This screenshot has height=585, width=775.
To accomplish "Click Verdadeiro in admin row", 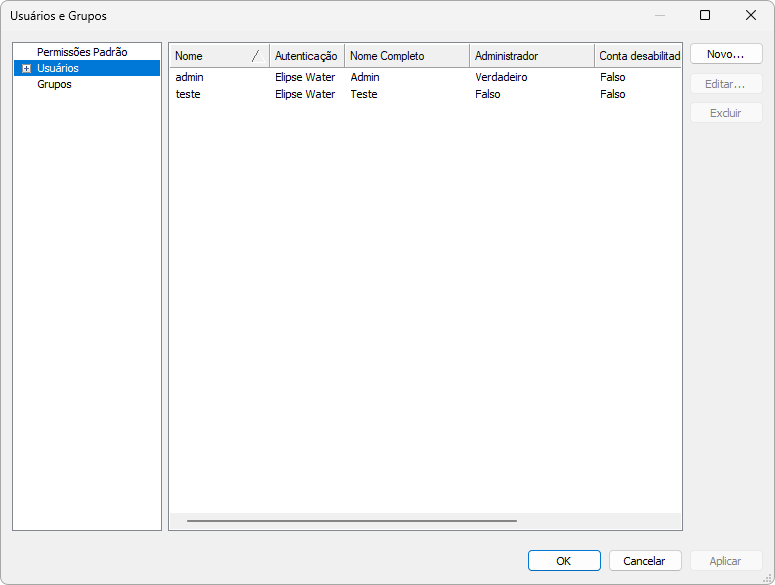I will pos(501,77).
